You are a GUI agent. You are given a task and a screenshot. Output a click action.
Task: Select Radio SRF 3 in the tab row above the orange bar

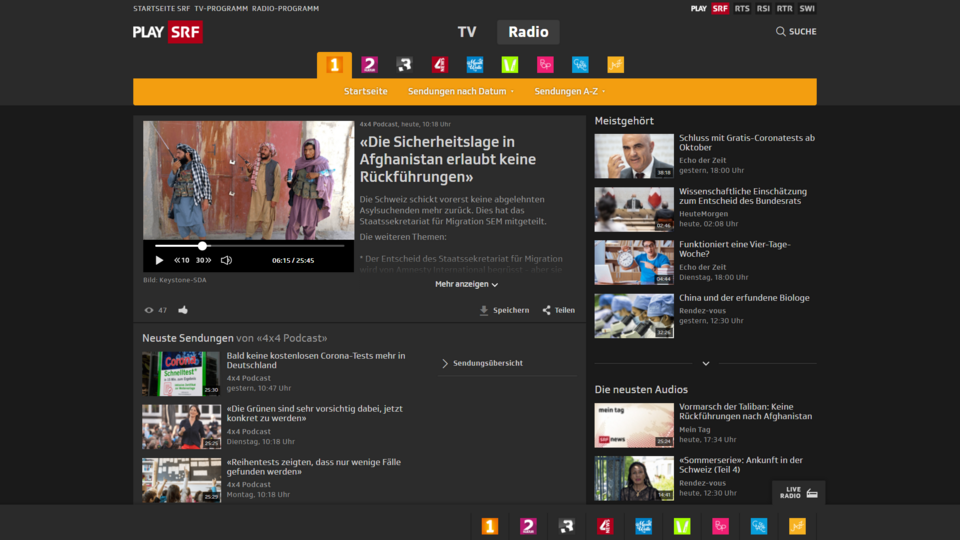404,65
